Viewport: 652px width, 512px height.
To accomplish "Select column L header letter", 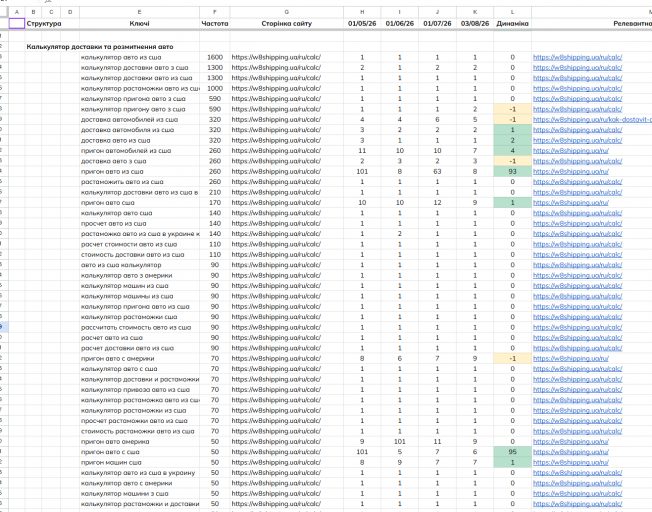I will 512,12.
